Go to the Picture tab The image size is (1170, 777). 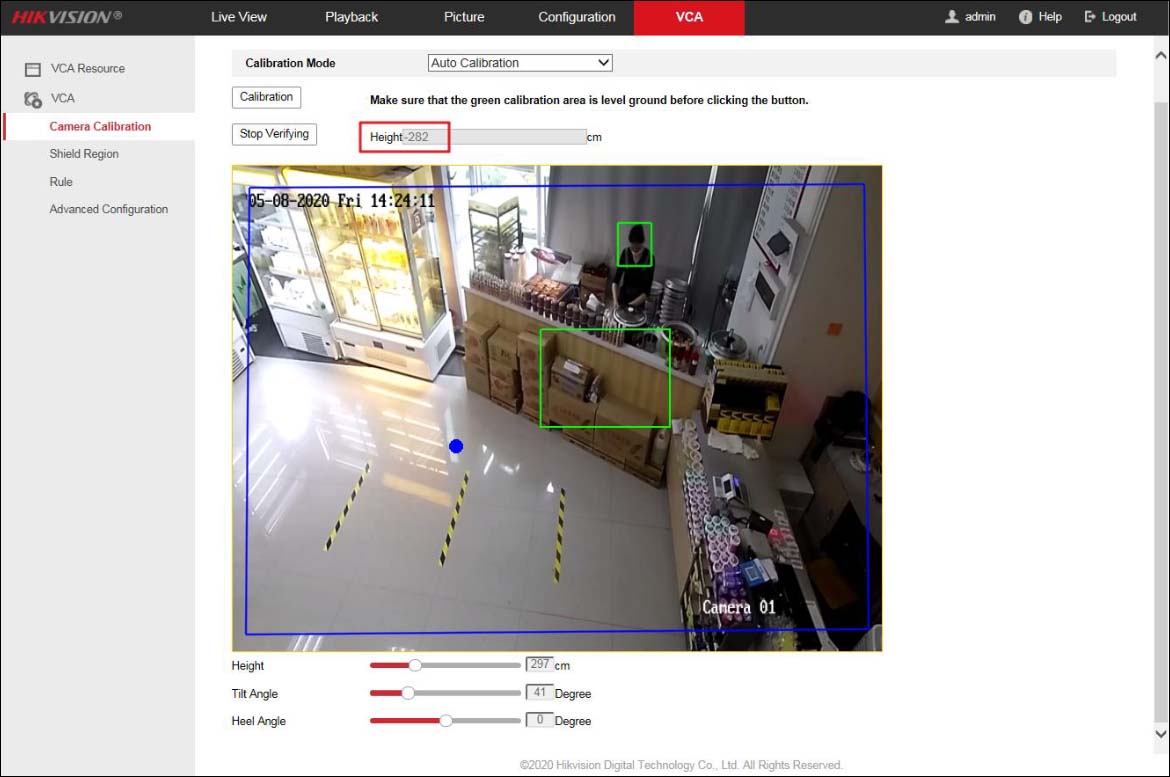point(463,16)
